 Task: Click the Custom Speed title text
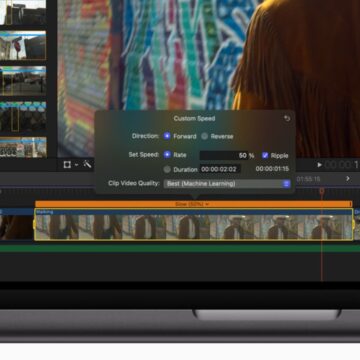[x=194, y=119]
